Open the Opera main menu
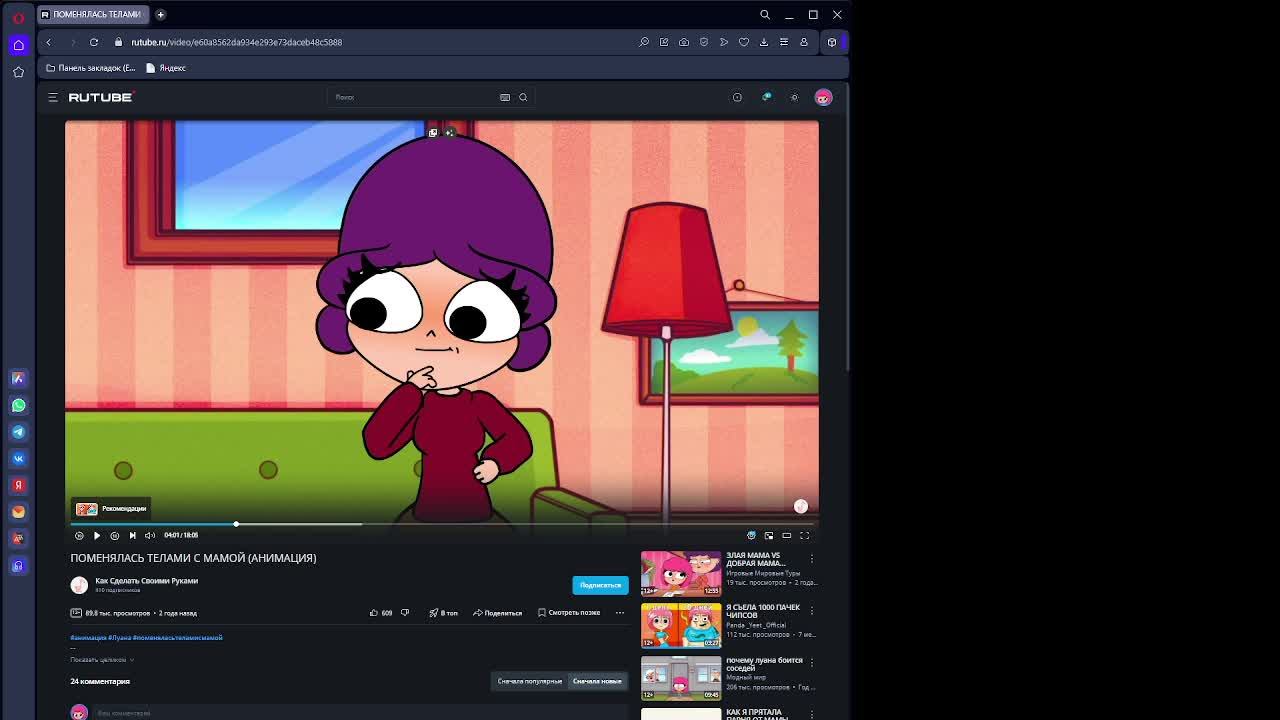This screenshot has width=1280, height=720. click(18, 17)
